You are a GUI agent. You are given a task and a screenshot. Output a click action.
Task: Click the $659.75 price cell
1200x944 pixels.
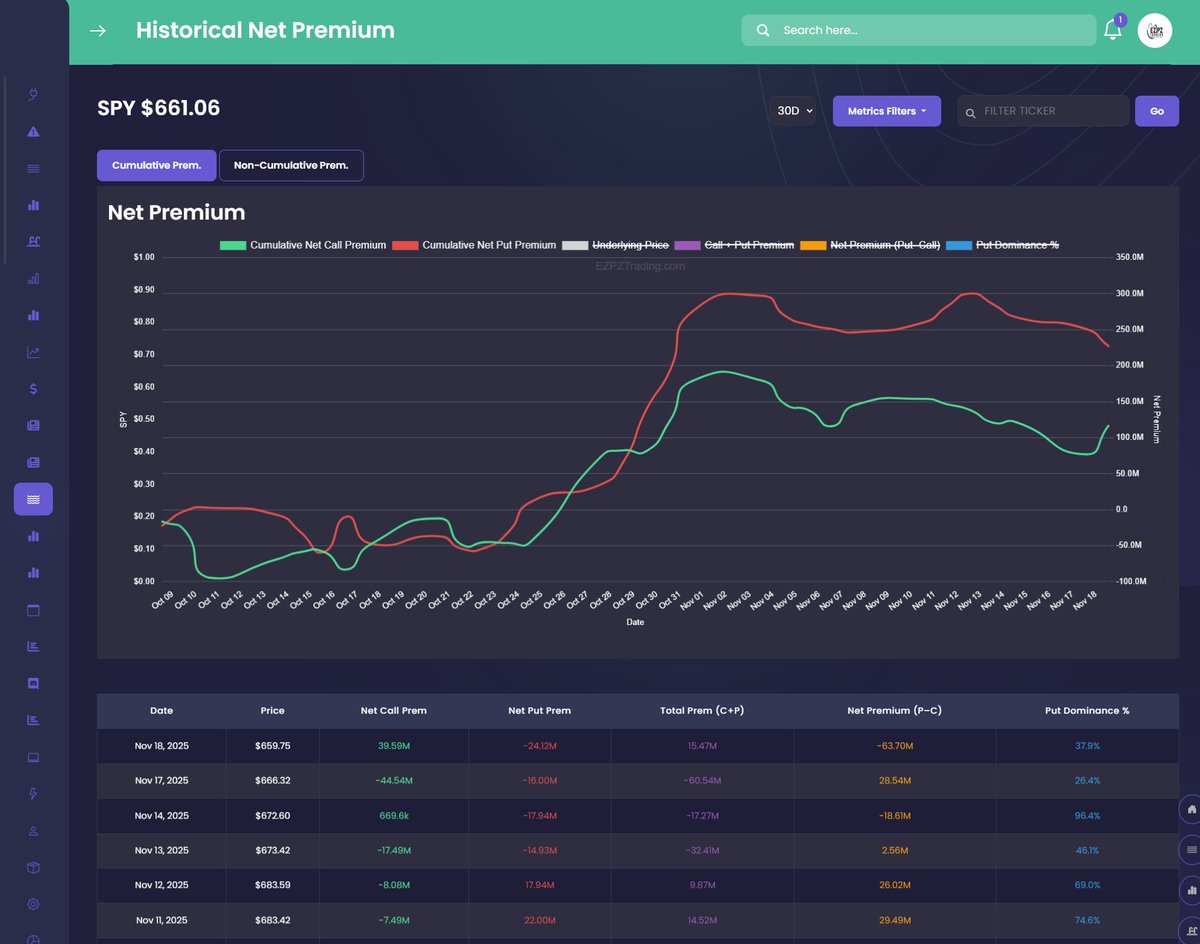tap(273, 746)
